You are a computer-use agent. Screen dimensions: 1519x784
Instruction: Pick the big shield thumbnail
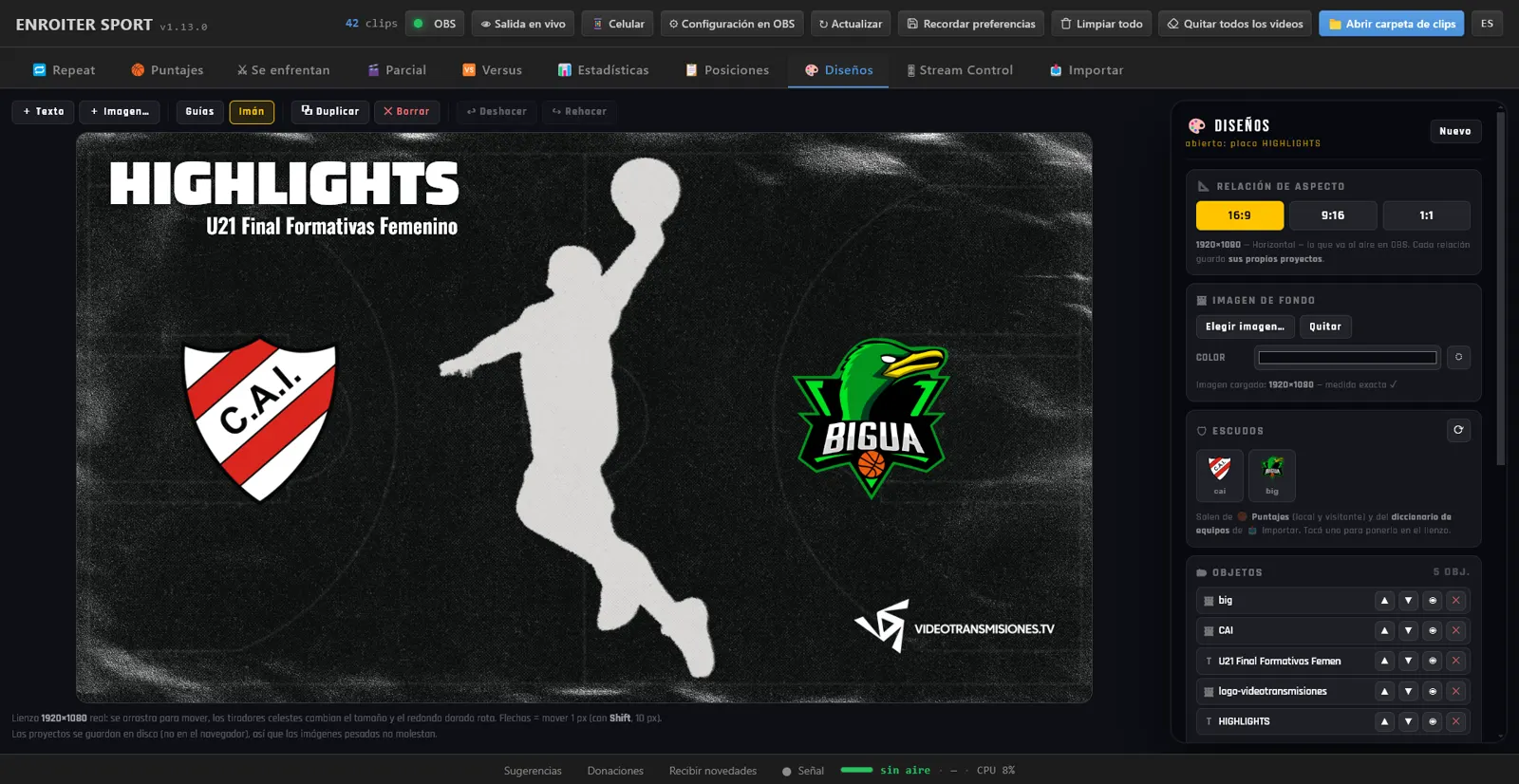point(1271,476)
